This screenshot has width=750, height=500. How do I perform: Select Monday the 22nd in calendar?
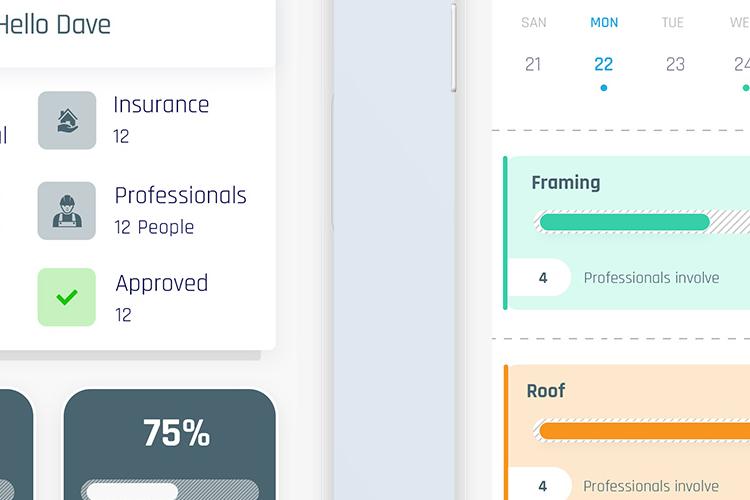tap(604, 64)
